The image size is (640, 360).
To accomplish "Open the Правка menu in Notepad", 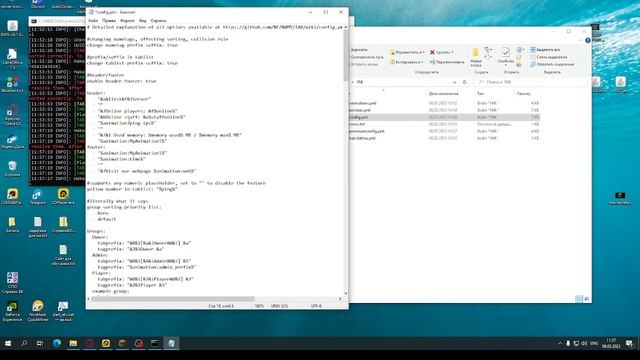I will point(109,20).
